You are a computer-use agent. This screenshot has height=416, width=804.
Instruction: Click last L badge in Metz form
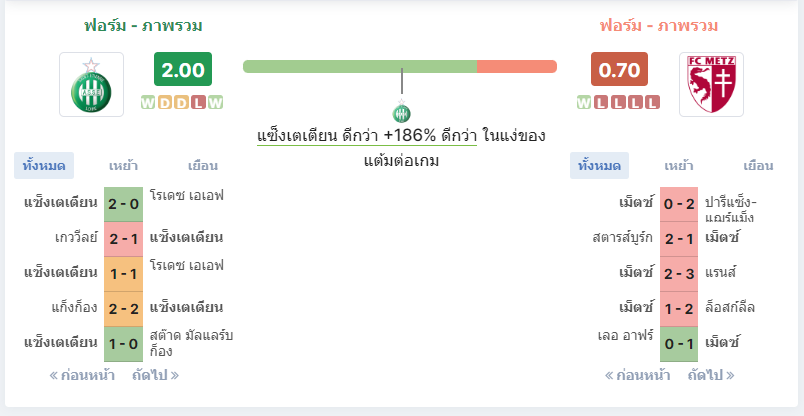click(652, 103)
